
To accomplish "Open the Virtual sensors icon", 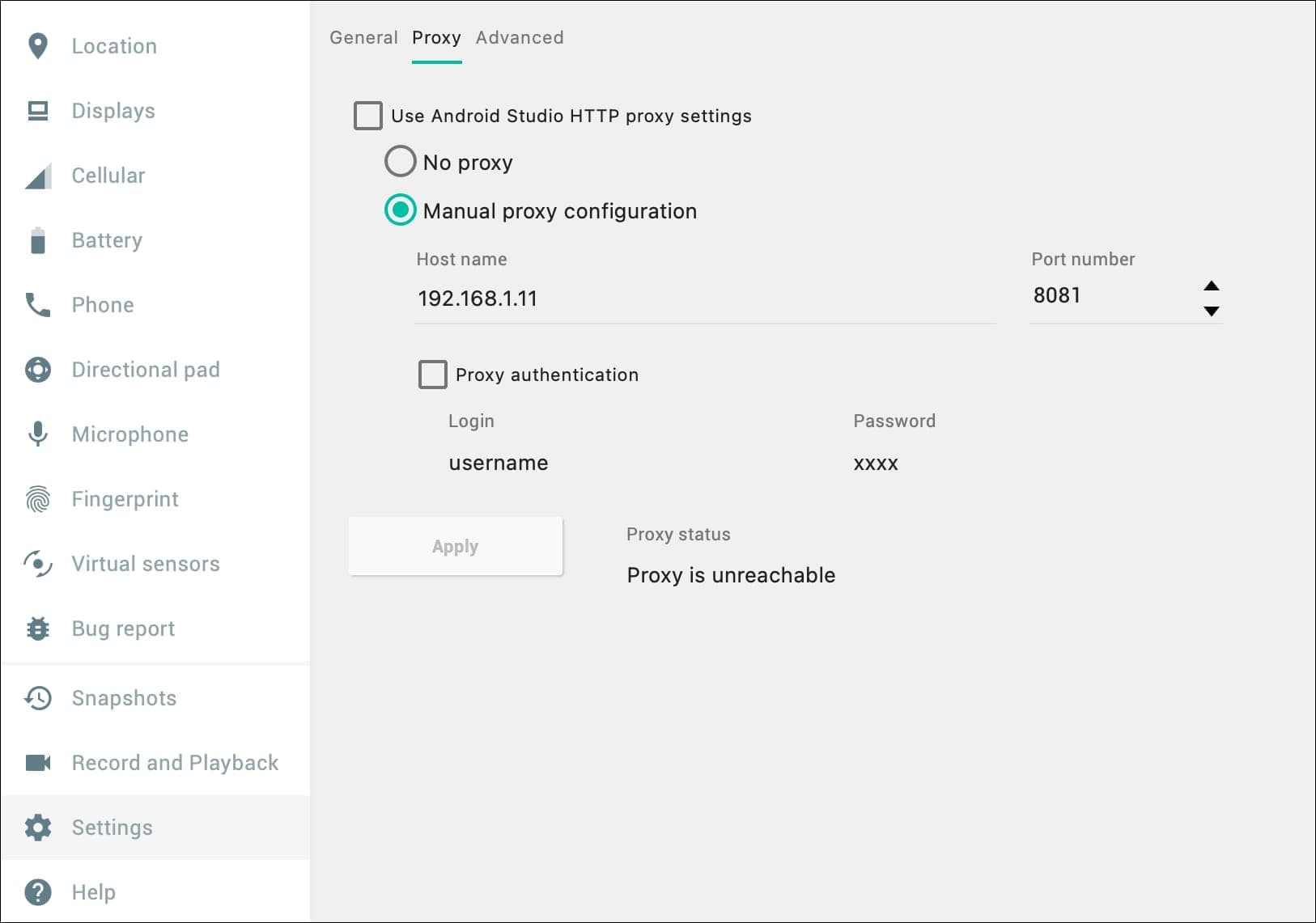I will 37,564.
